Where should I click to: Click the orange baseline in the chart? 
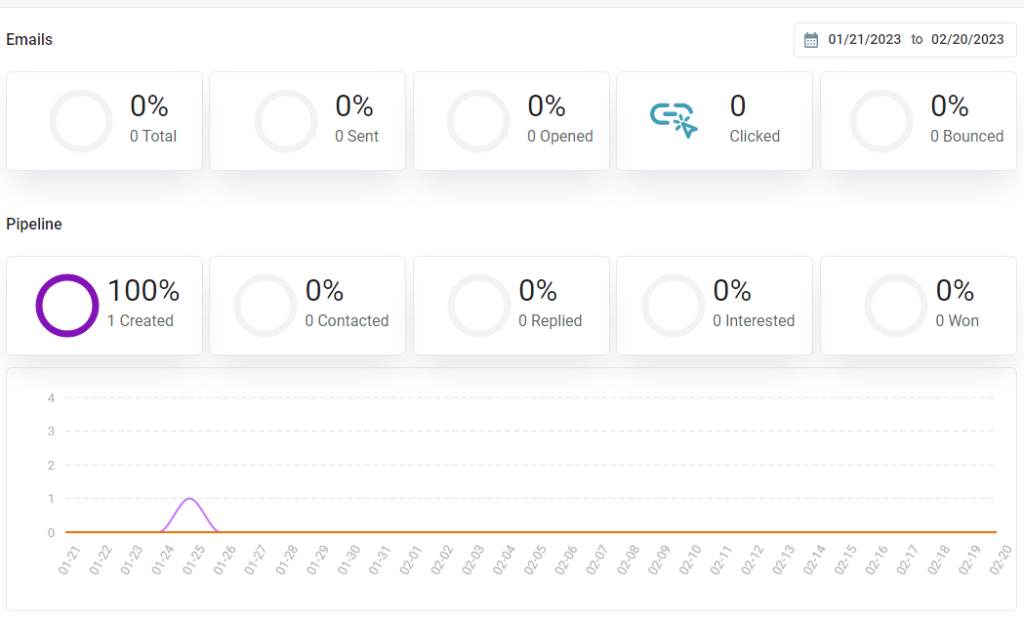531,532
